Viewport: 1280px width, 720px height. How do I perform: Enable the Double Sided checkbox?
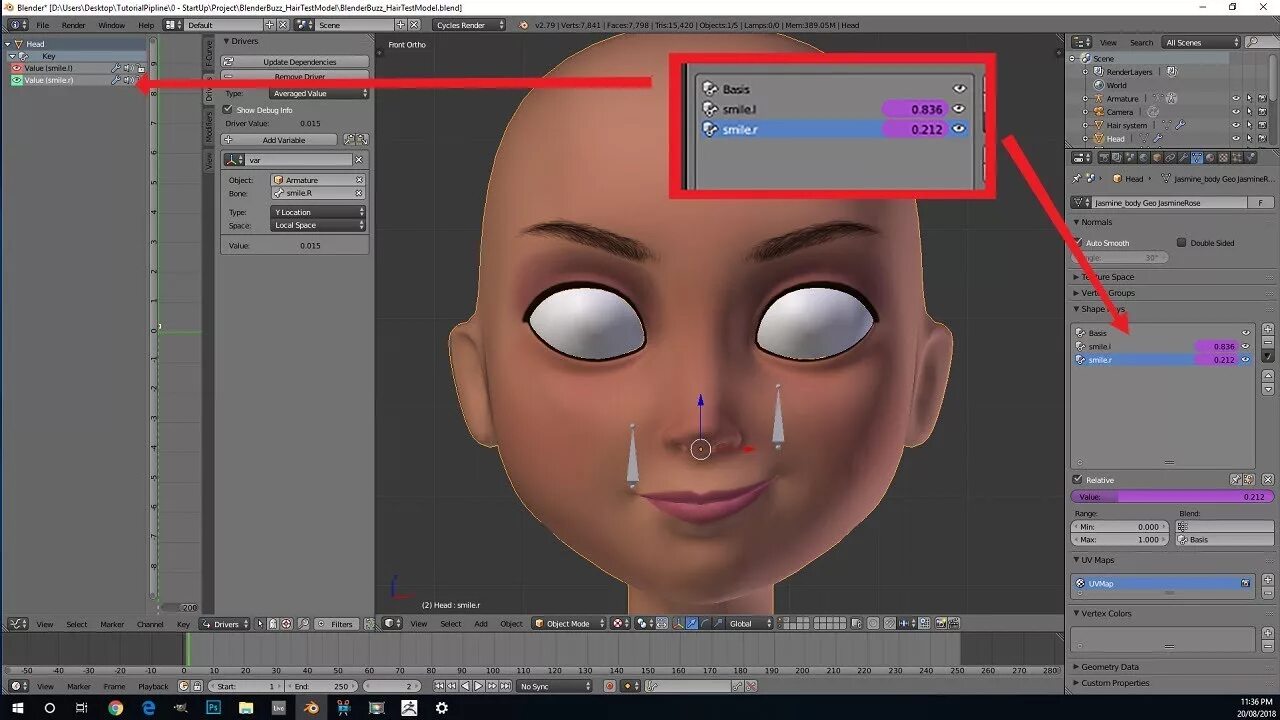[1181, 243]
